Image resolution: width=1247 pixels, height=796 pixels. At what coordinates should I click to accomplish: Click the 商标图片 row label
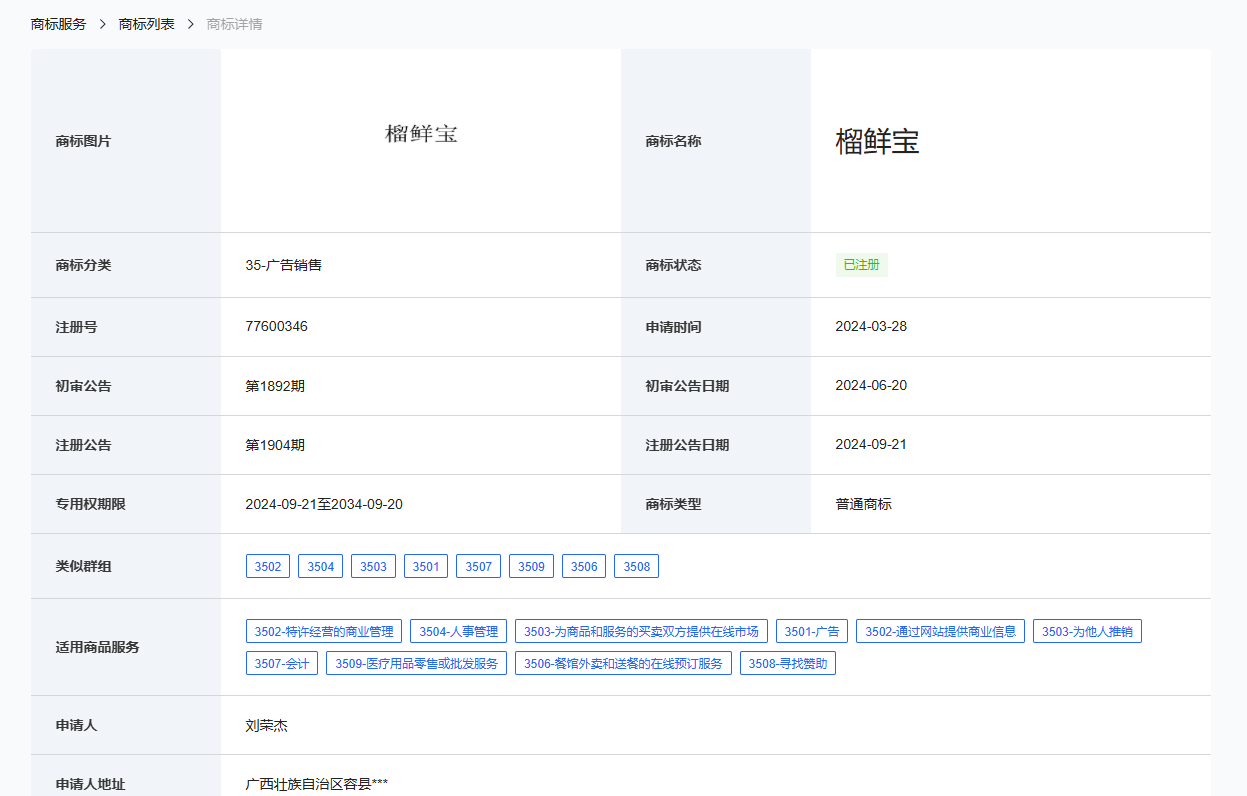coord(84,141)
